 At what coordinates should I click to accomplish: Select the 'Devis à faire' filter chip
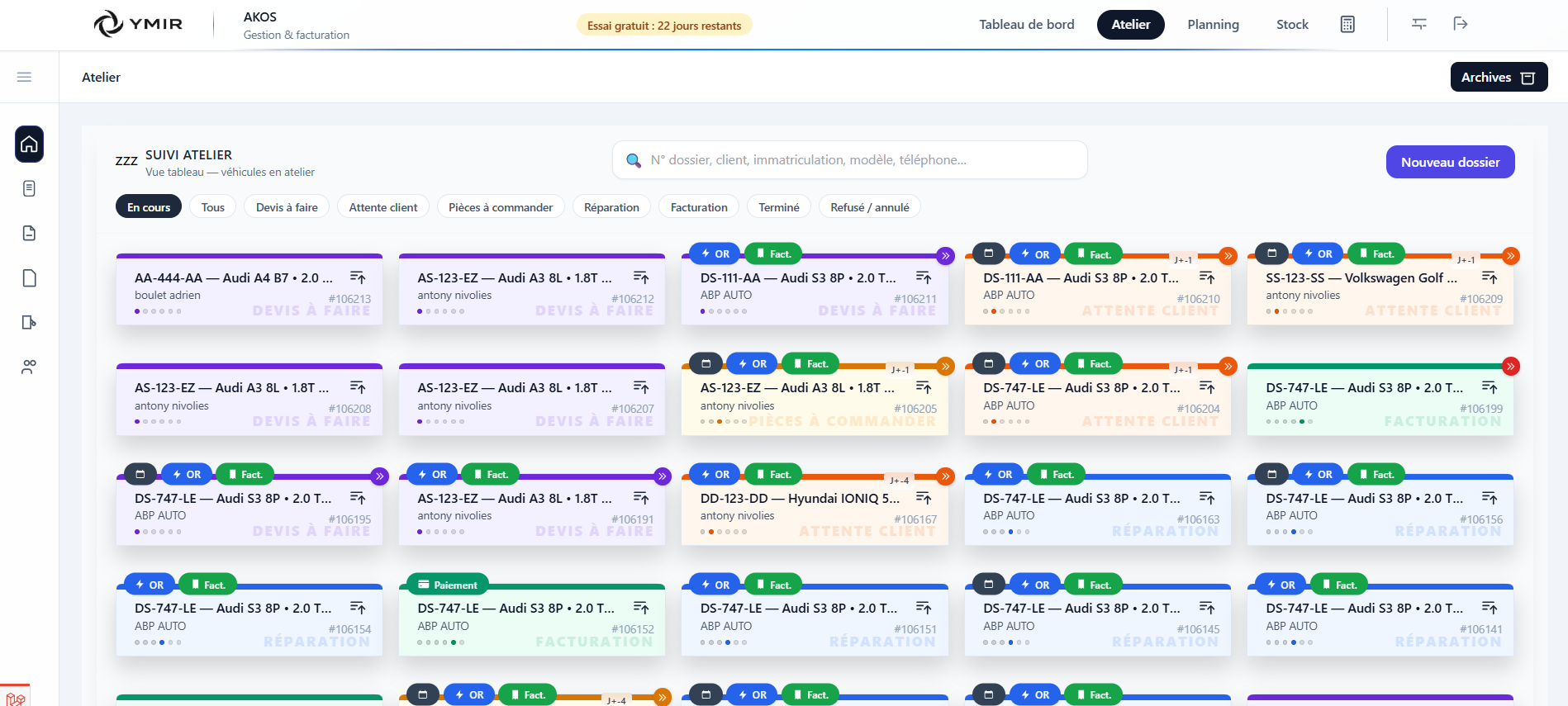287,207
